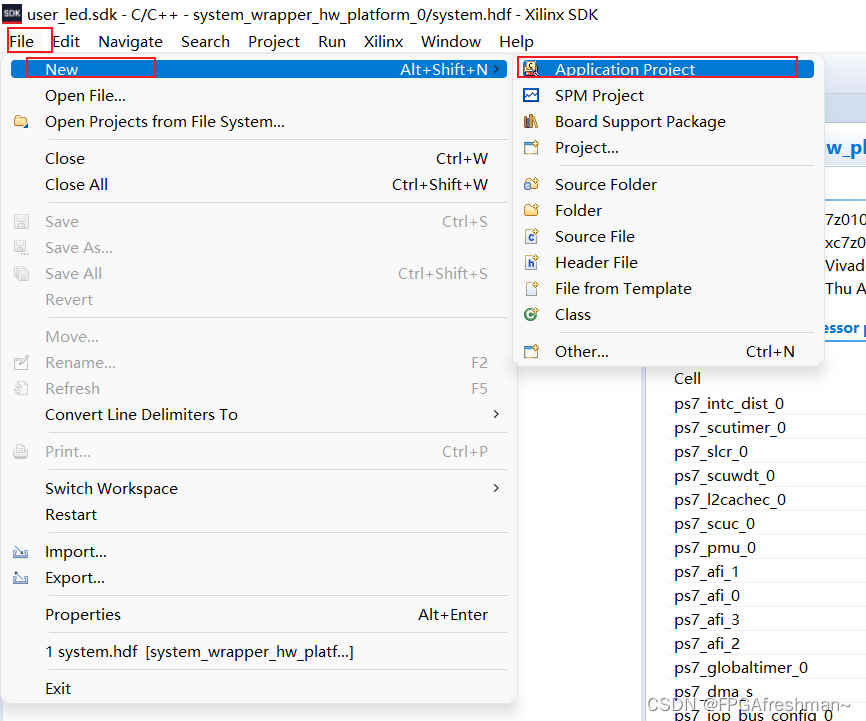
Task: Open the Help menu
Action: coord(516,41)
